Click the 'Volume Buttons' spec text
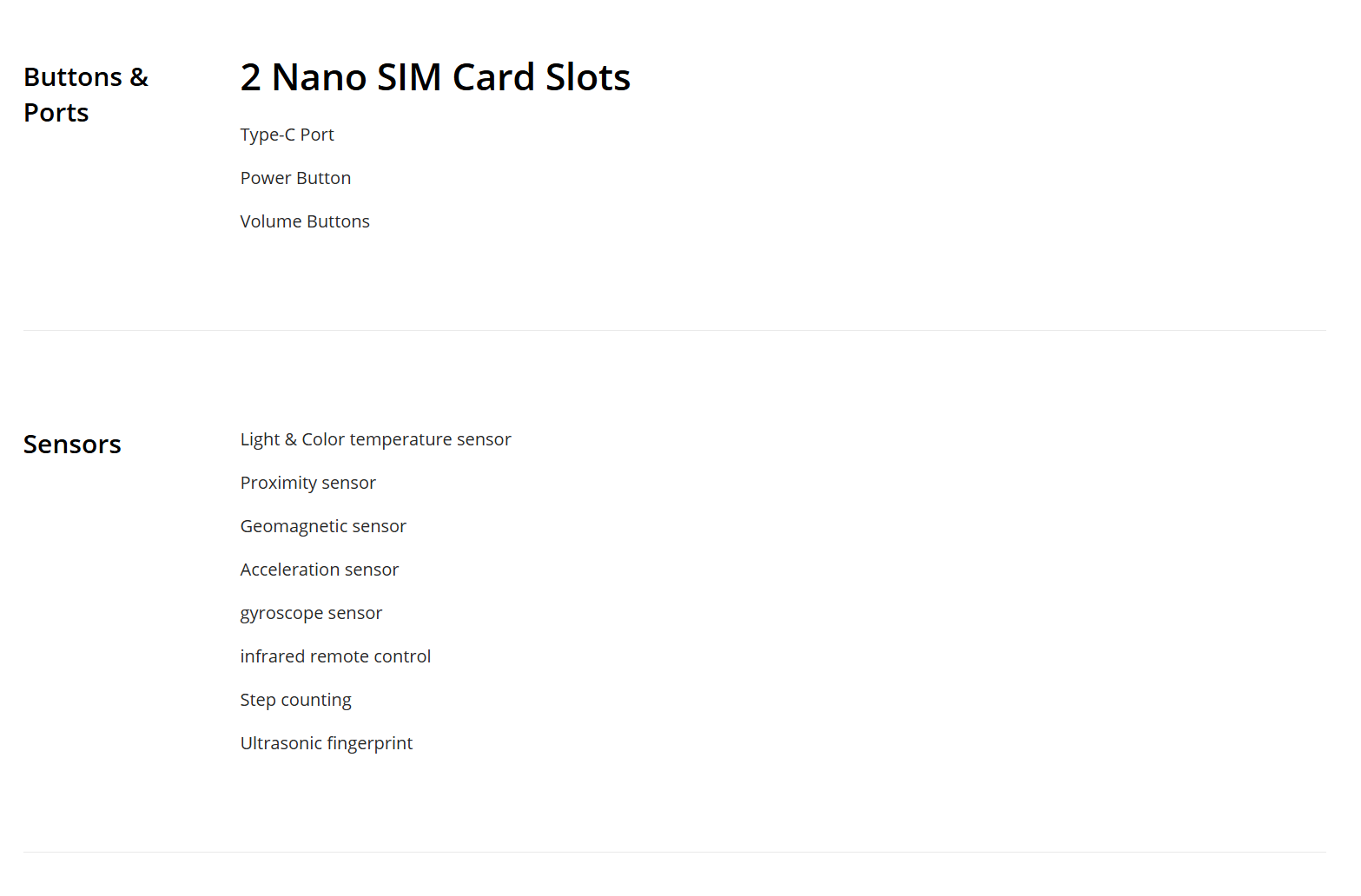 coord(305,221)
